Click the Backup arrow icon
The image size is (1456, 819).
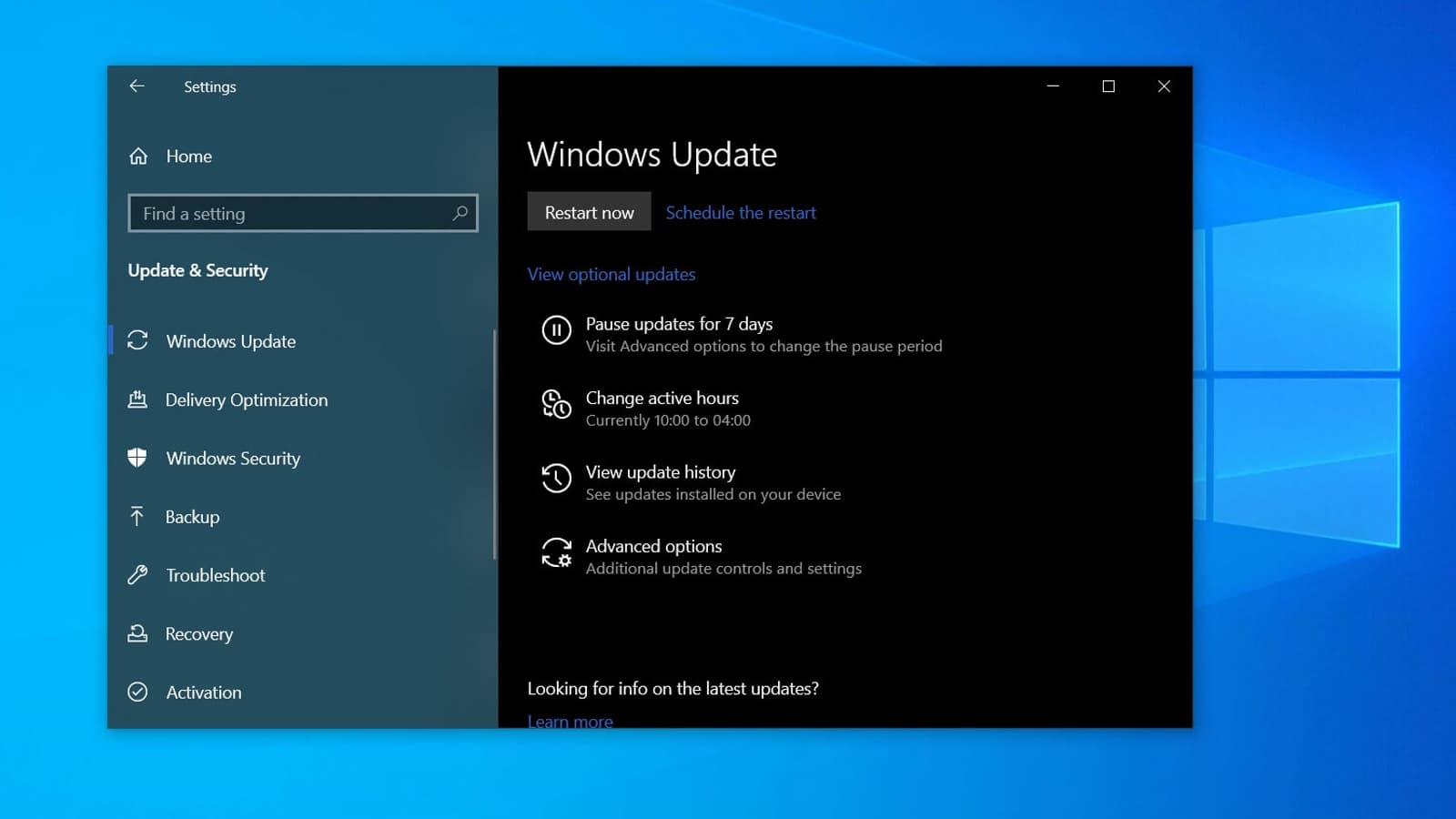tap(136, 517)
